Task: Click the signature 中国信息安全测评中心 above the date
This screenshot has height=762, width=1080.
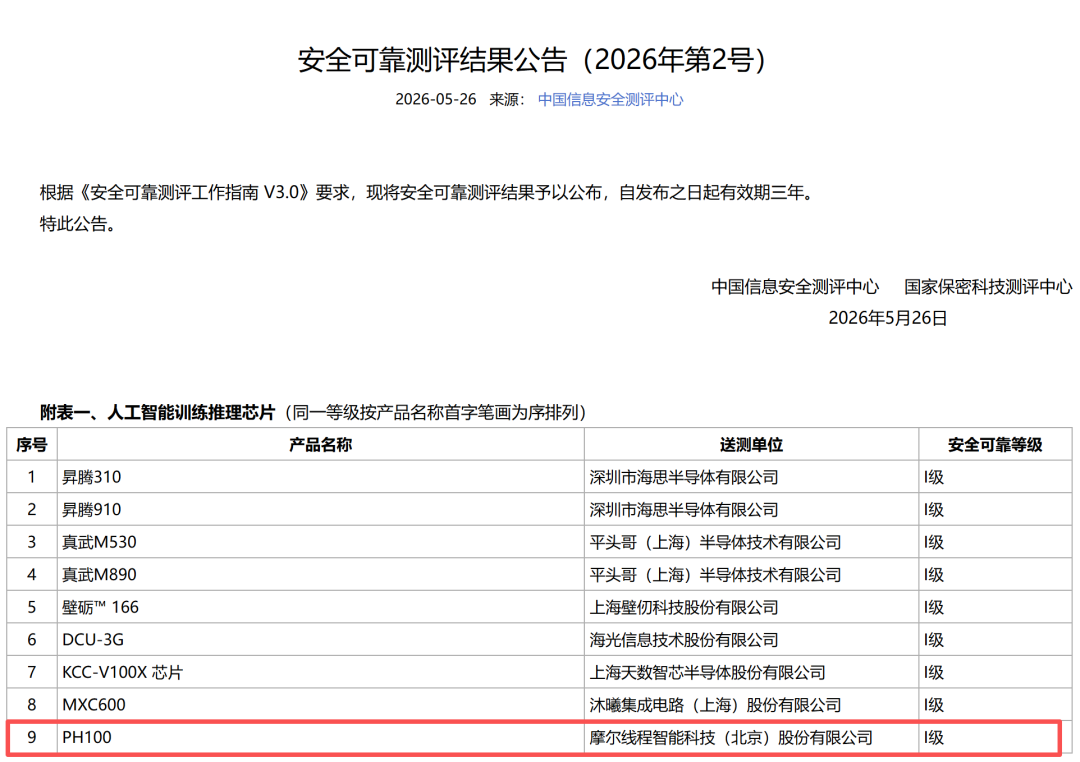Action: click(x=795, y=287)
